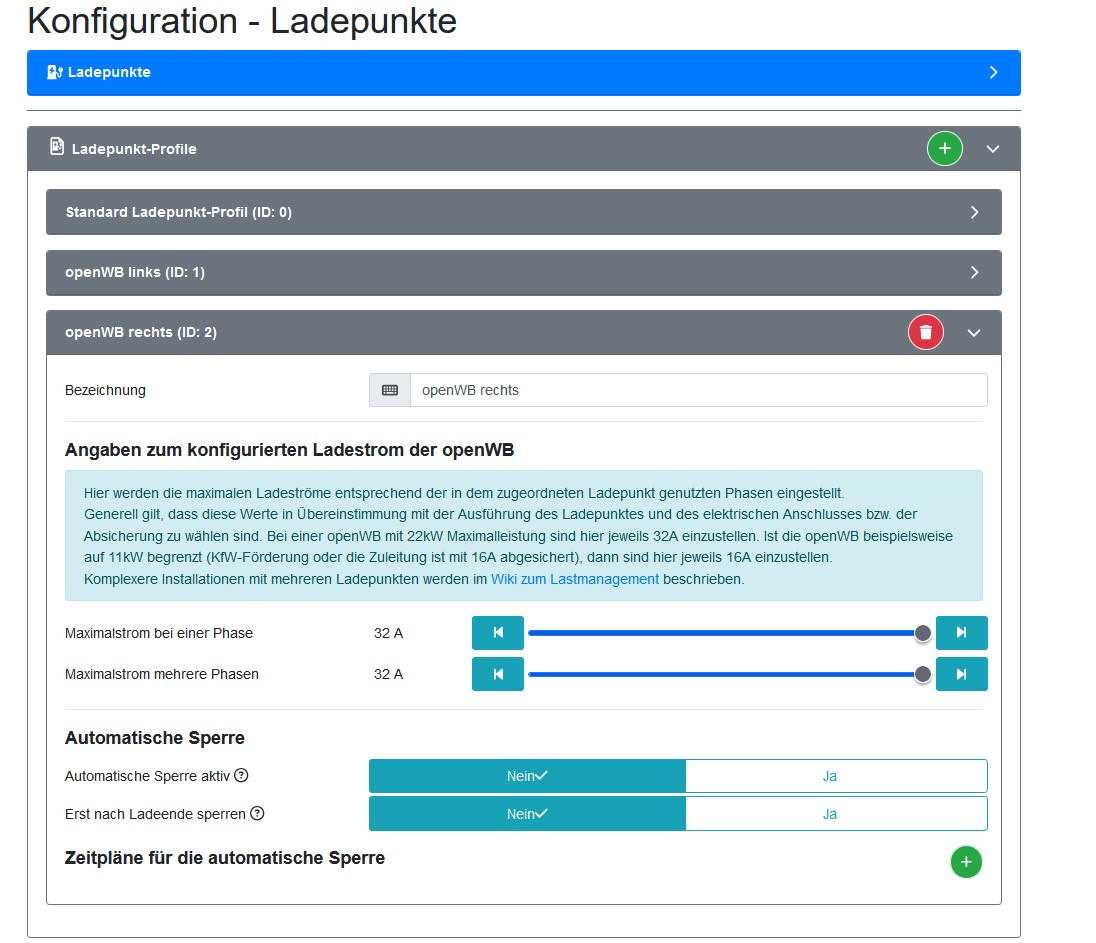Click the Konfiguration - Ladepunkte page heading
Image resolution: width=1096 pixels, height=943 pixels.
pos(242,20)
